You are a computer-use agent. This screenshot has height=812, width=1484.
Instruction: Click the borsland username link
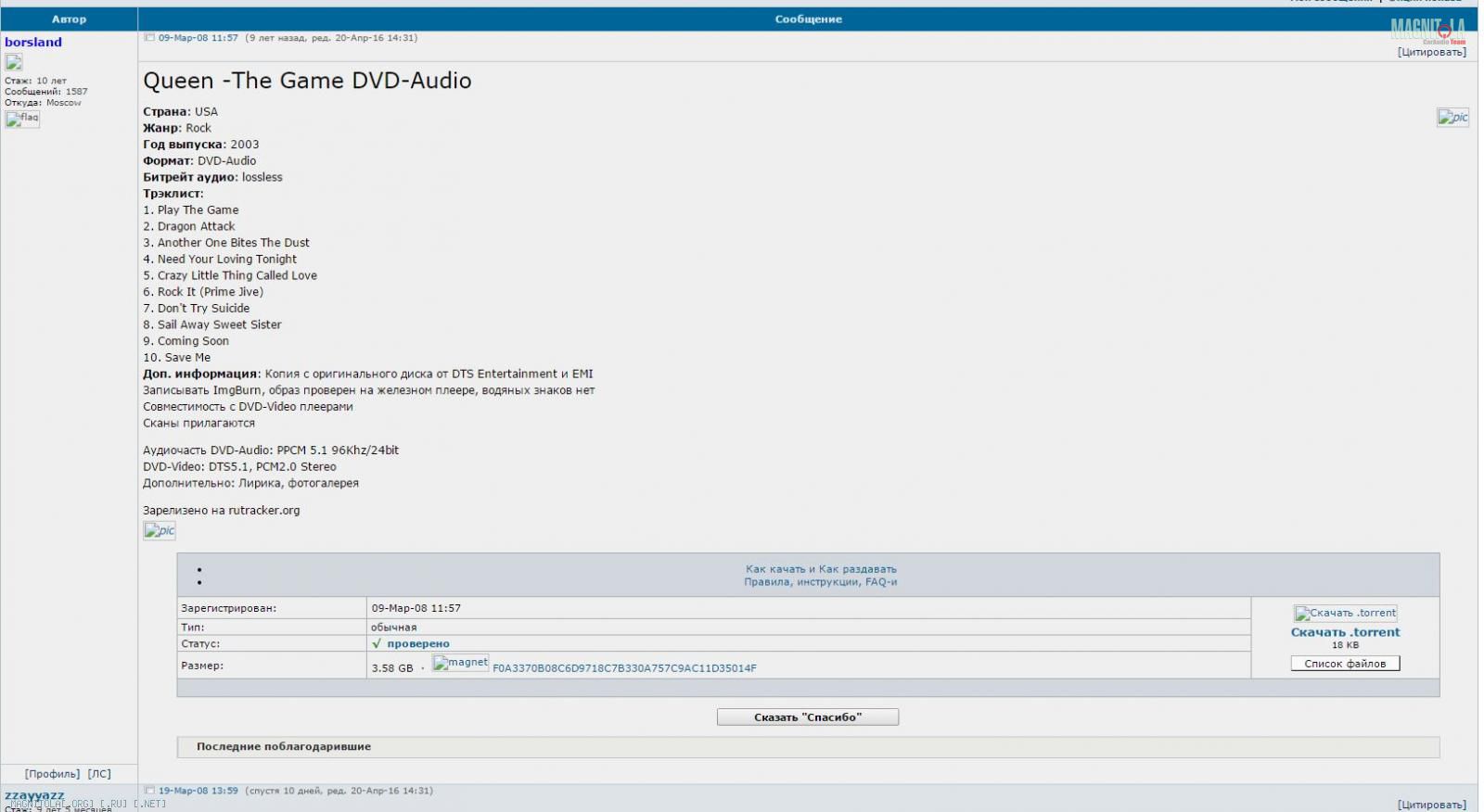[33, 43]
